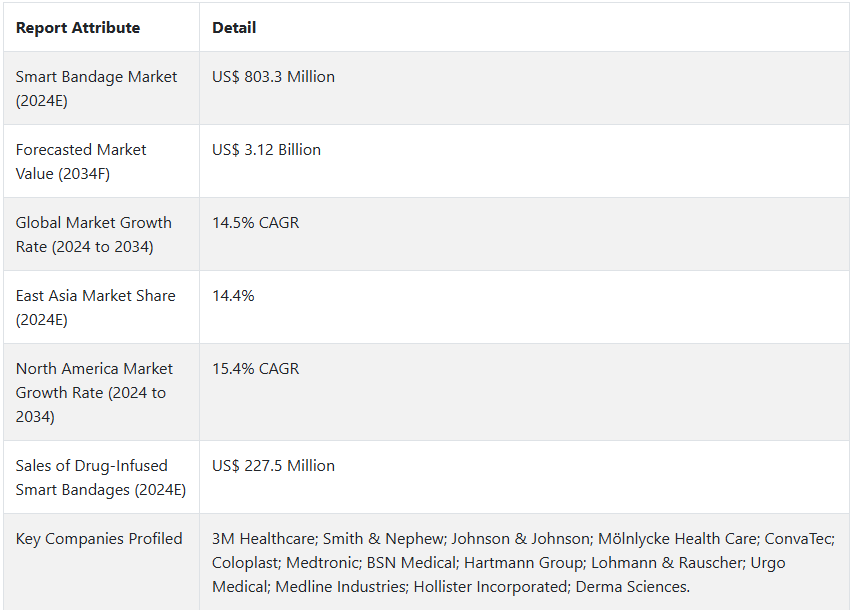852x610 pixels.
Task: Select Forecasted Market Value (2034F) label
Action: pos(81,161)
